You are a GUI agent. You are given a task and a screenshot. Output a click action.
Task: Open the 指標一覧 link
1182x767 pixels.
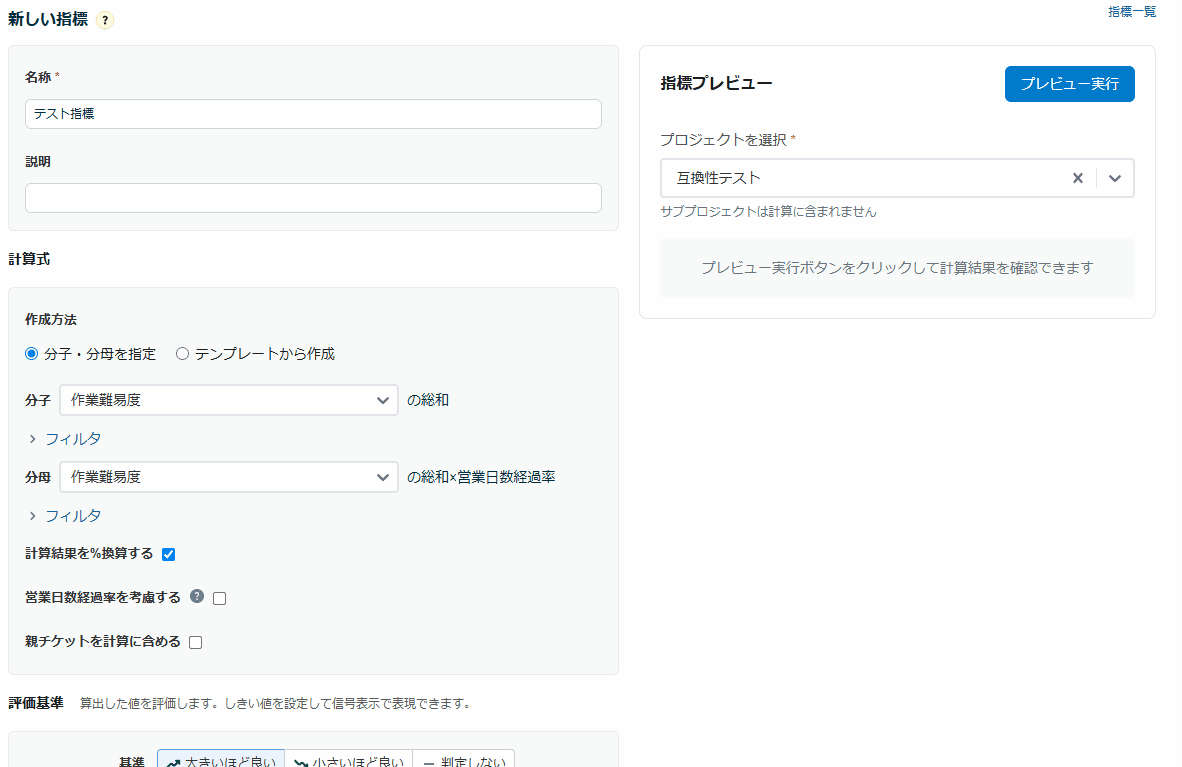pos(1131,12)
